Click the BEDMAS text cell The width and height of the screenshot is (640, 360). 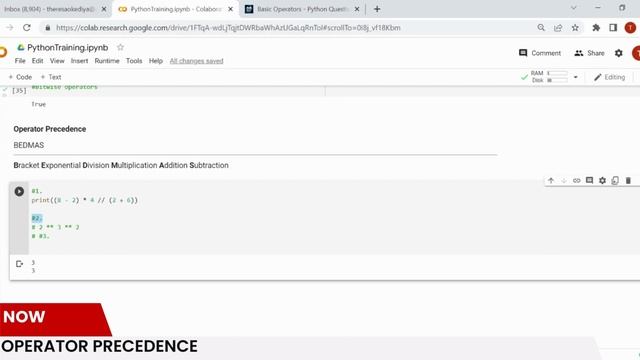coord(29,145)
